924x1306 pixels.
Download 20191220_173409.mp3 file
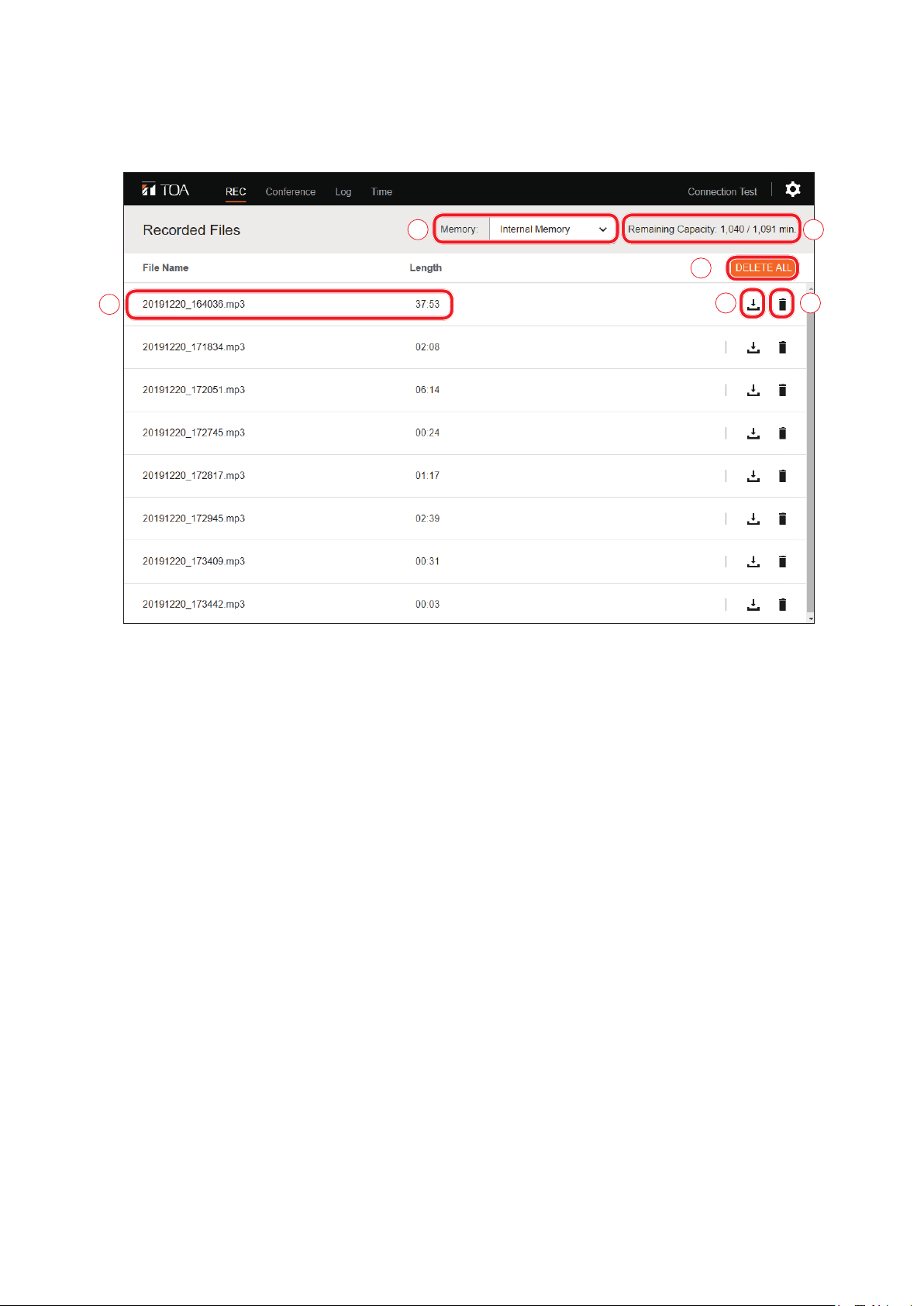pos(753,561)
